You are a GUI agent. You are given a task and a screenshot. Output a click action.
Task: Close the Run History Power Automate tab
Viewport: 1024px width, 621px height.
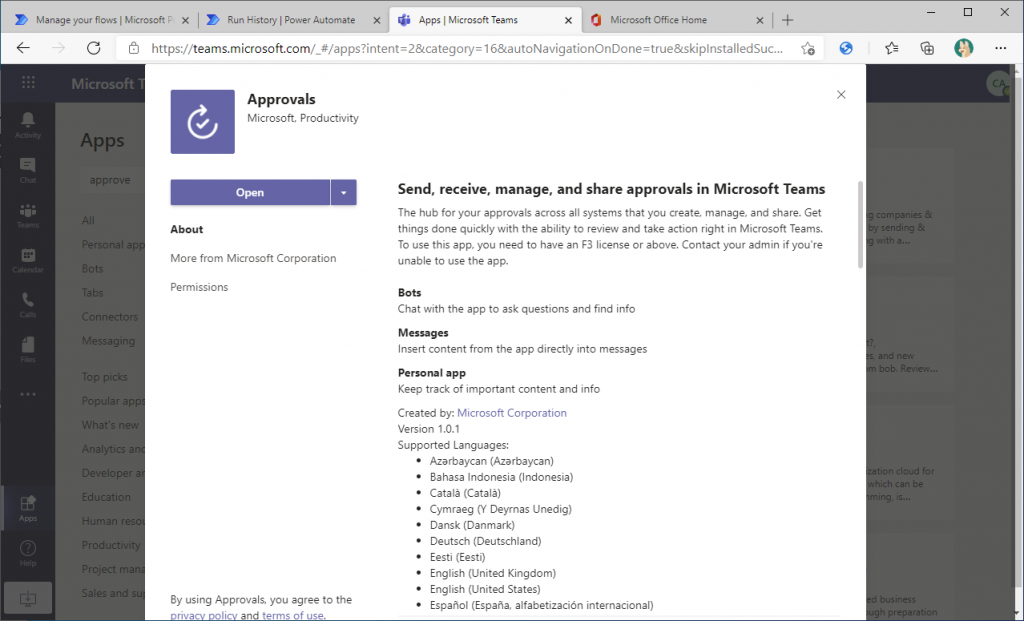[377, 20]
